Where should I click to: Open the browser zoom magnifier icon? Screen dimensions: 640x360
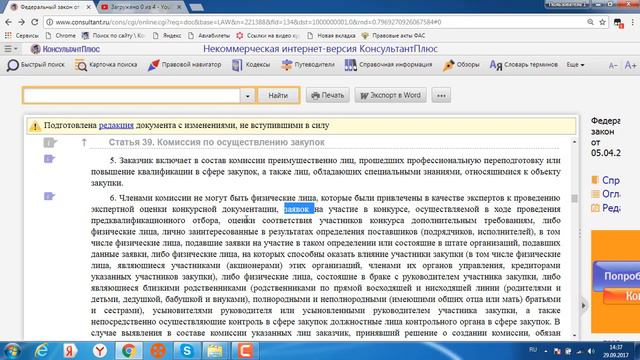[x=591, y=22]
